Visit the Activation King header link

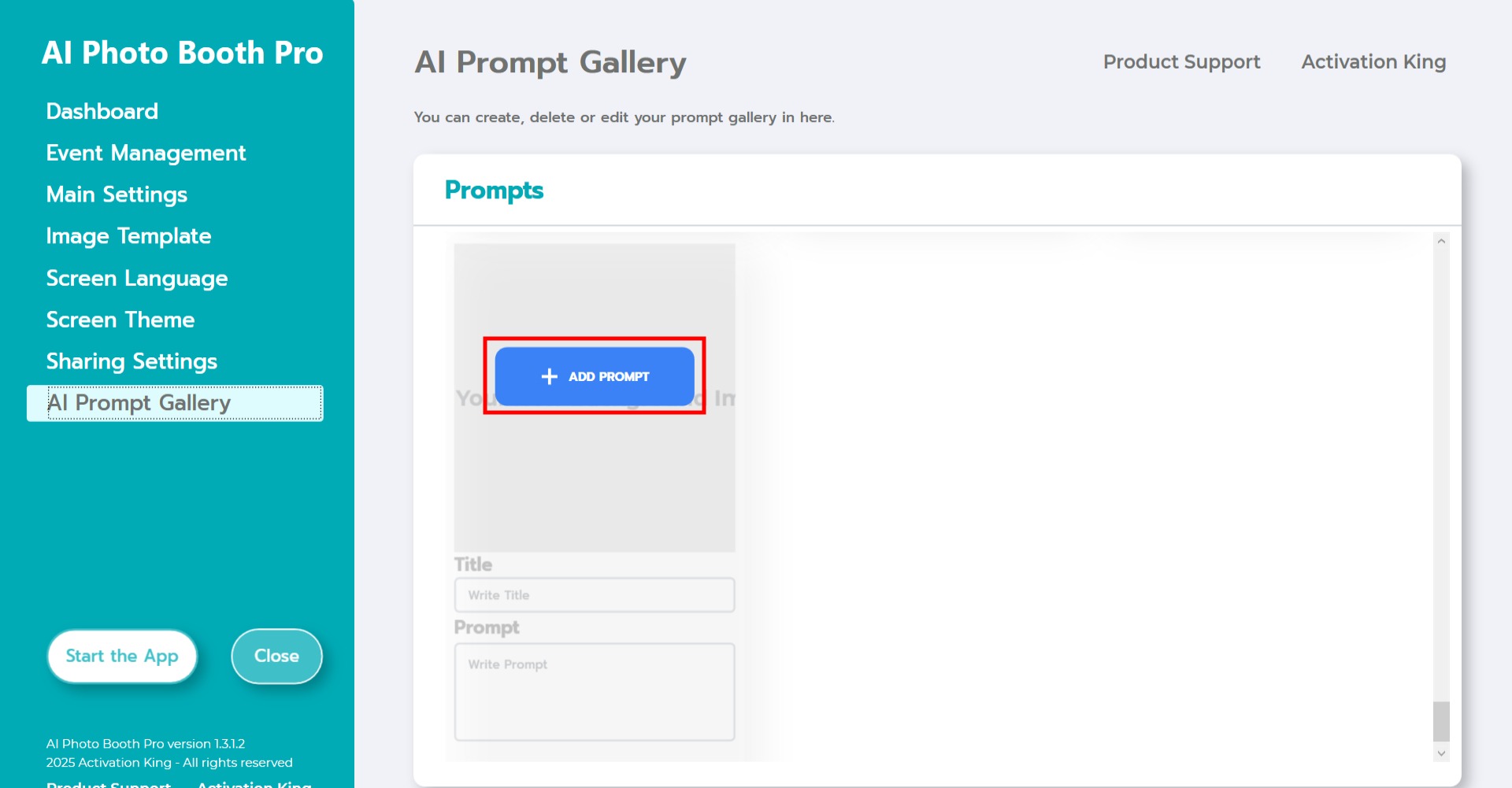point(1373,61)
